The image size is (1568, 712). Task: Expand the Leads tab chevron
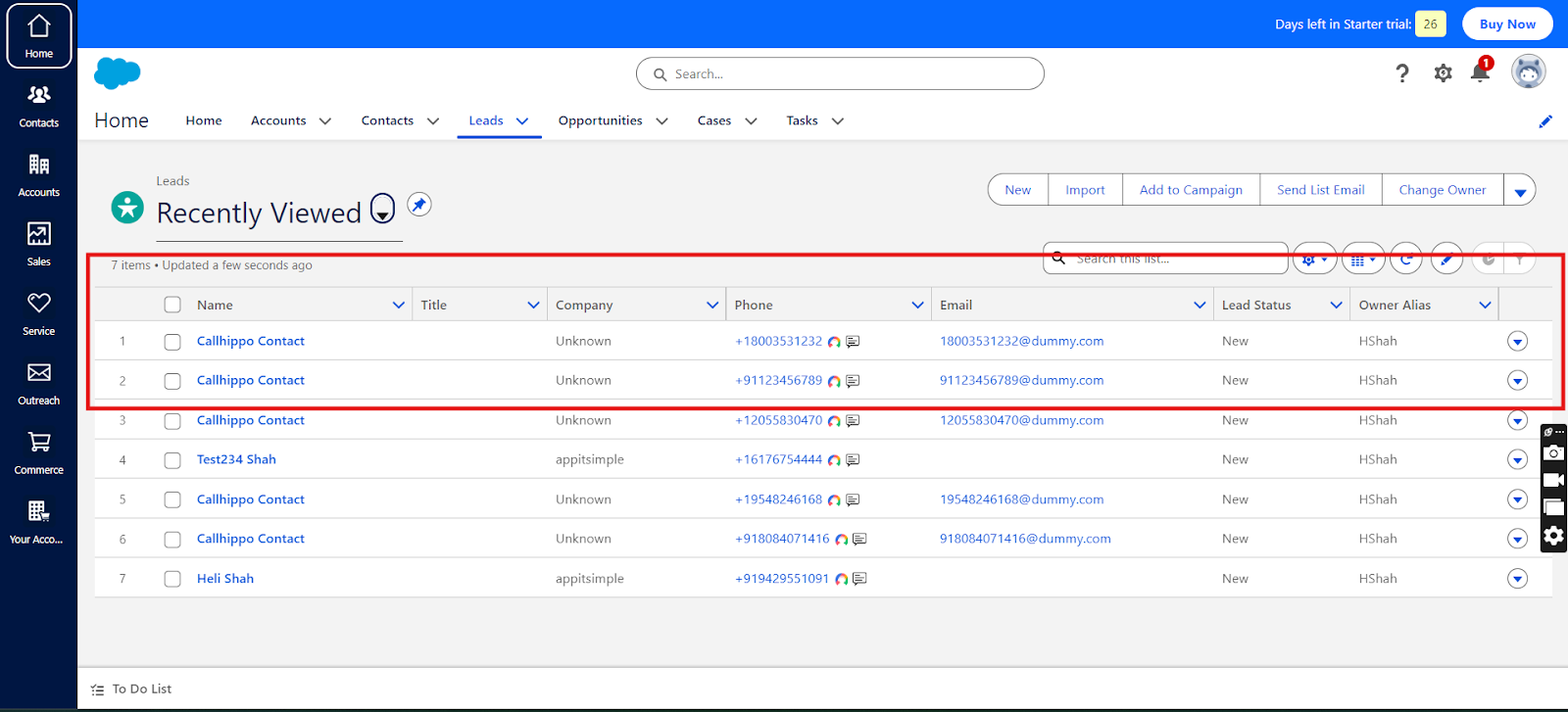pos(522,121)
